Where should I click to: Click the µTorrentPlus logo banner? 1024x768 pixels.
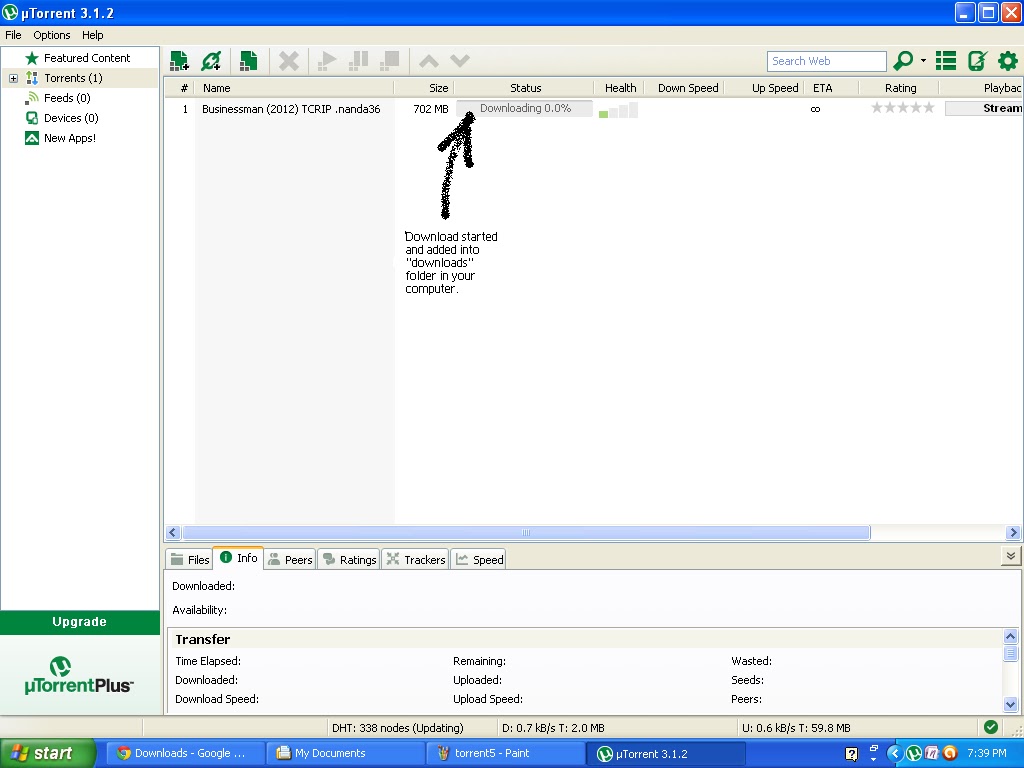[x=80, y=675]
